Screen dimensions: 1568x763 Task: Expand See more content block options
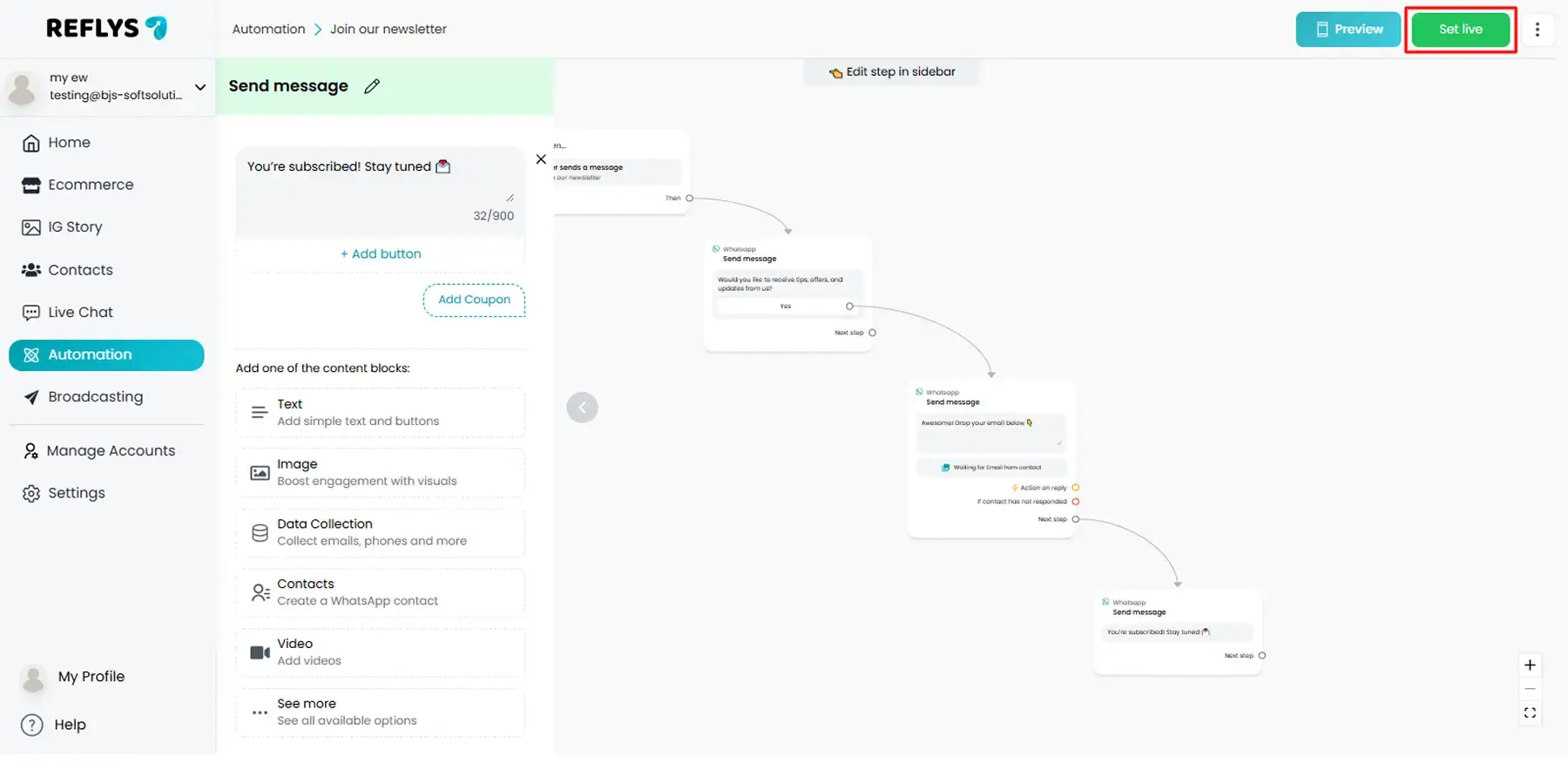pyautogui.click(x=380, y=712)
